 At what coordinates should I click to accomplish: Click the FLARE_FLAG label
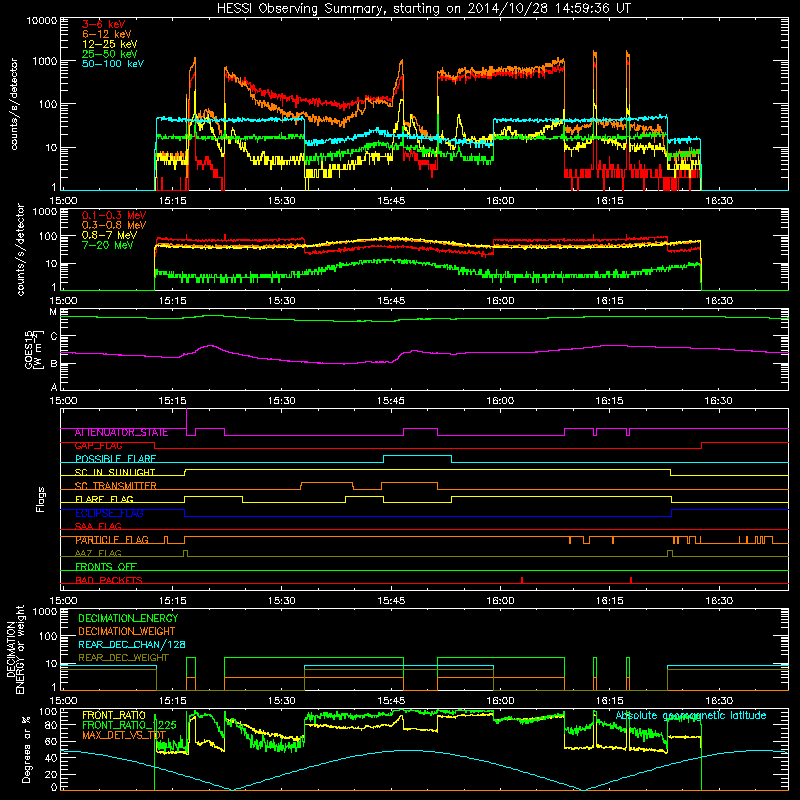tap(104, 499)
